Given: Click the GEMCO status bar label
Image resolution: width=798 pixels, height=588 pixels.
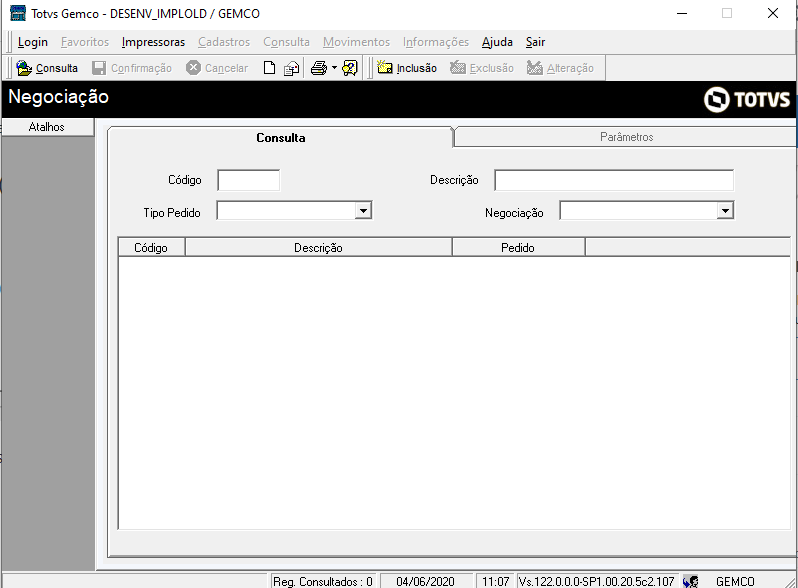Looking at the screenshot, I should [x=735, y=581].
